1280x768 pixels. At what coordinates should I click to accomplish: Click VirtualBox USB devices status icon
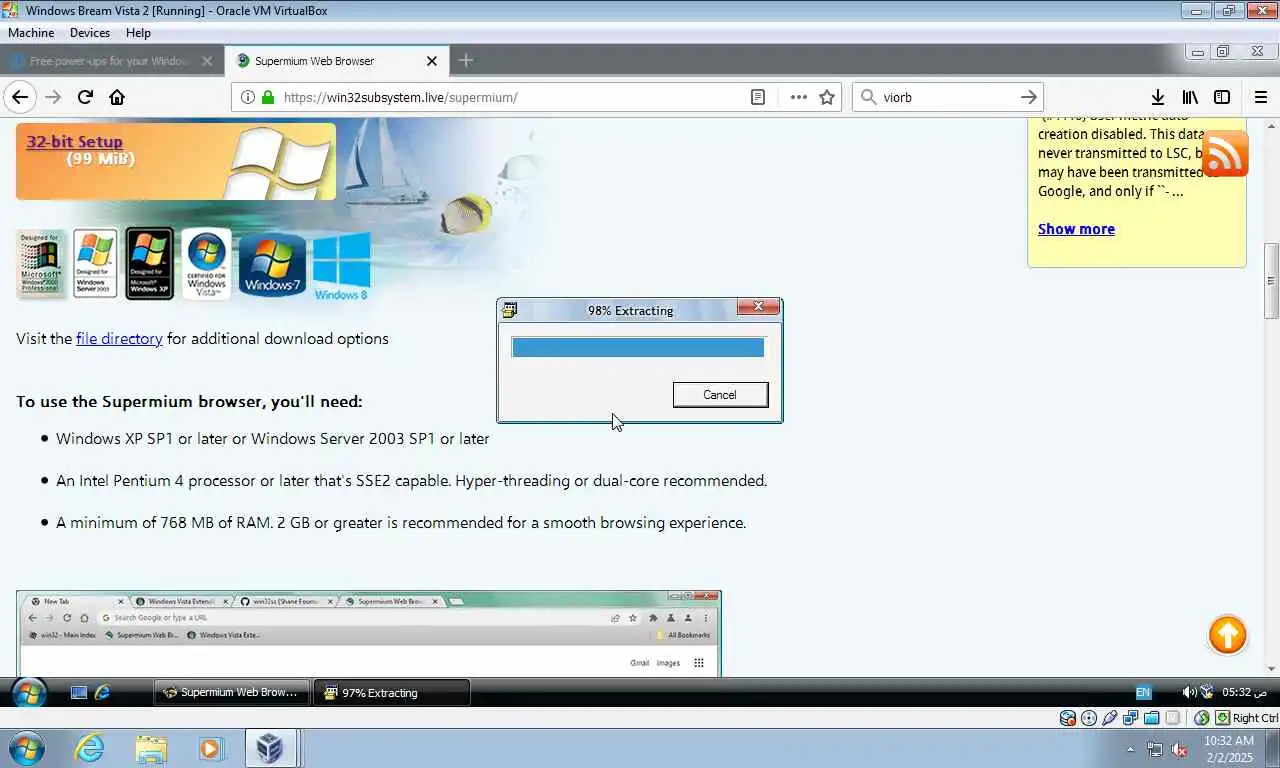[1110, 718]
